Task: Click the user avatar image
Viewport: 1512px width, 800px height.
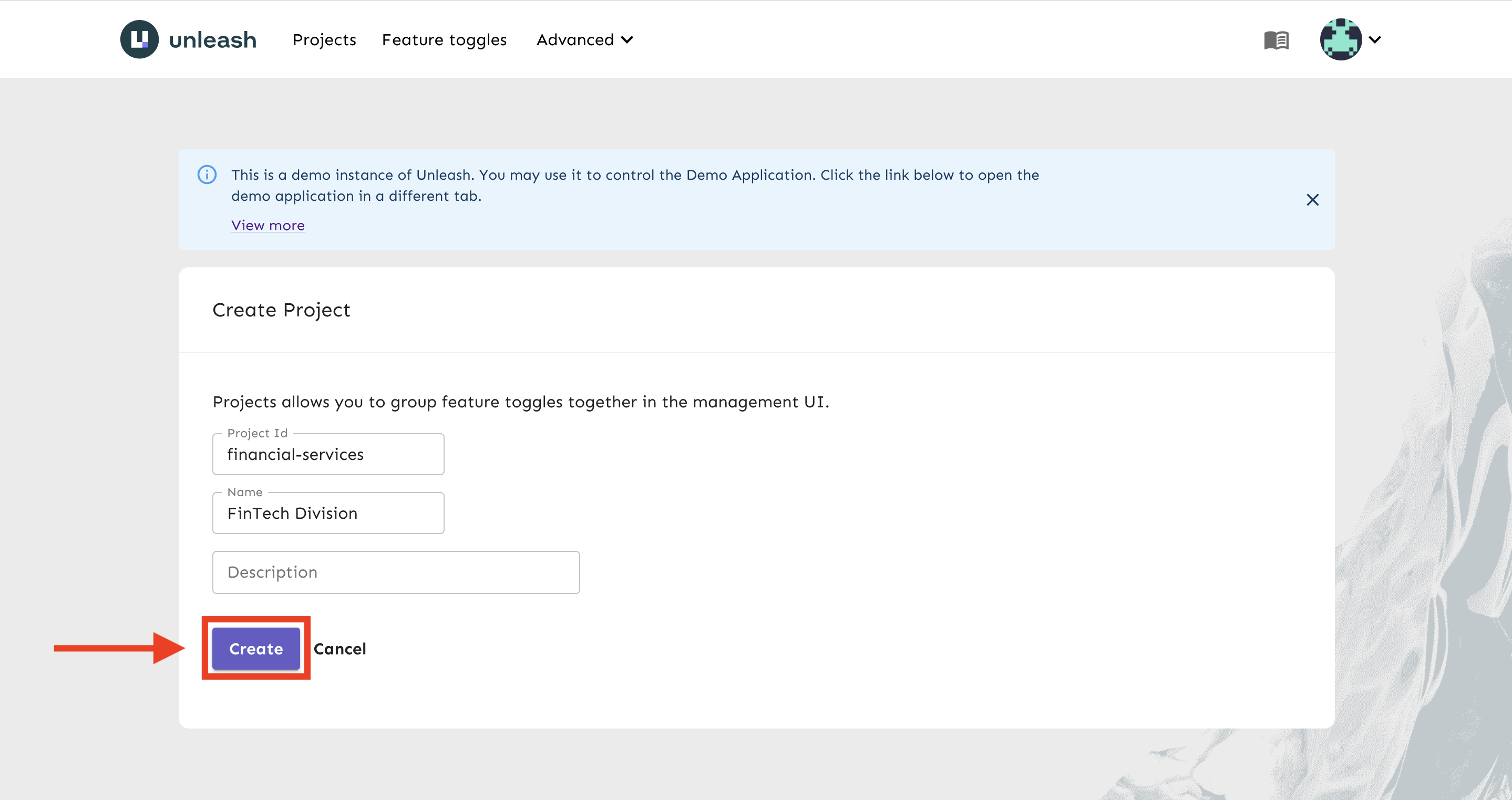Action: [1340, 39]
